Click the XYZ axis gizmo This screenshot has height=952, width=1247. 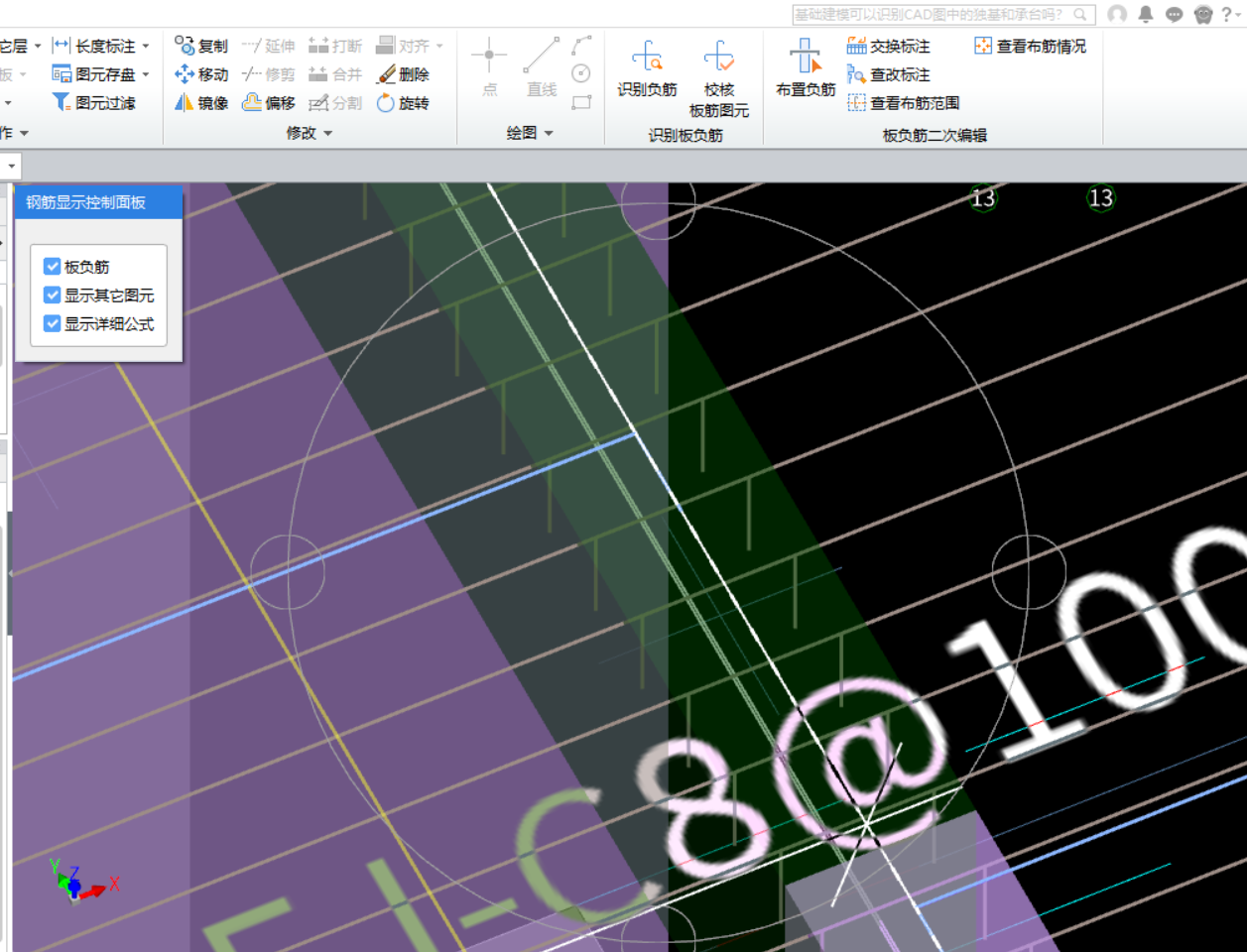tap(81, 881)
